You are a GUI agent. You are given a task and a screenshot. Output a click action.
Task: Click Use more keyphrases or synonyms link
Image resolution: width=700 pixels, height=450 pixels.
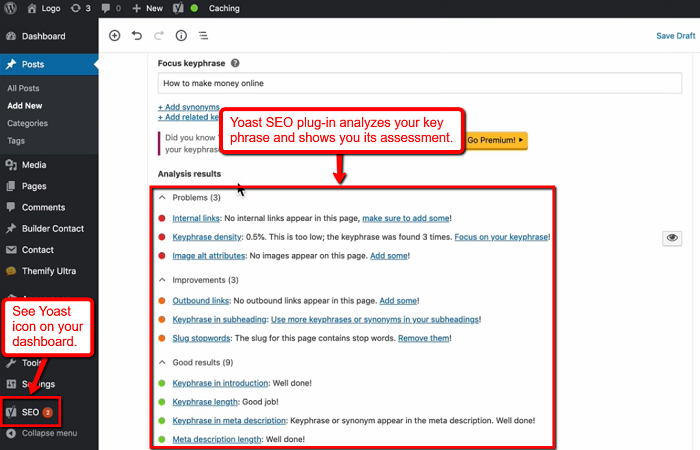coord(375,319)
